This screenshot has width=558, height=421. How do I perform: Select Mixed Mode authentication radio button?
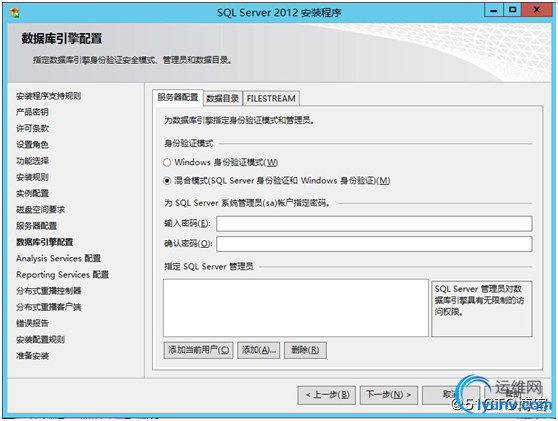click(x=167, y=181)
